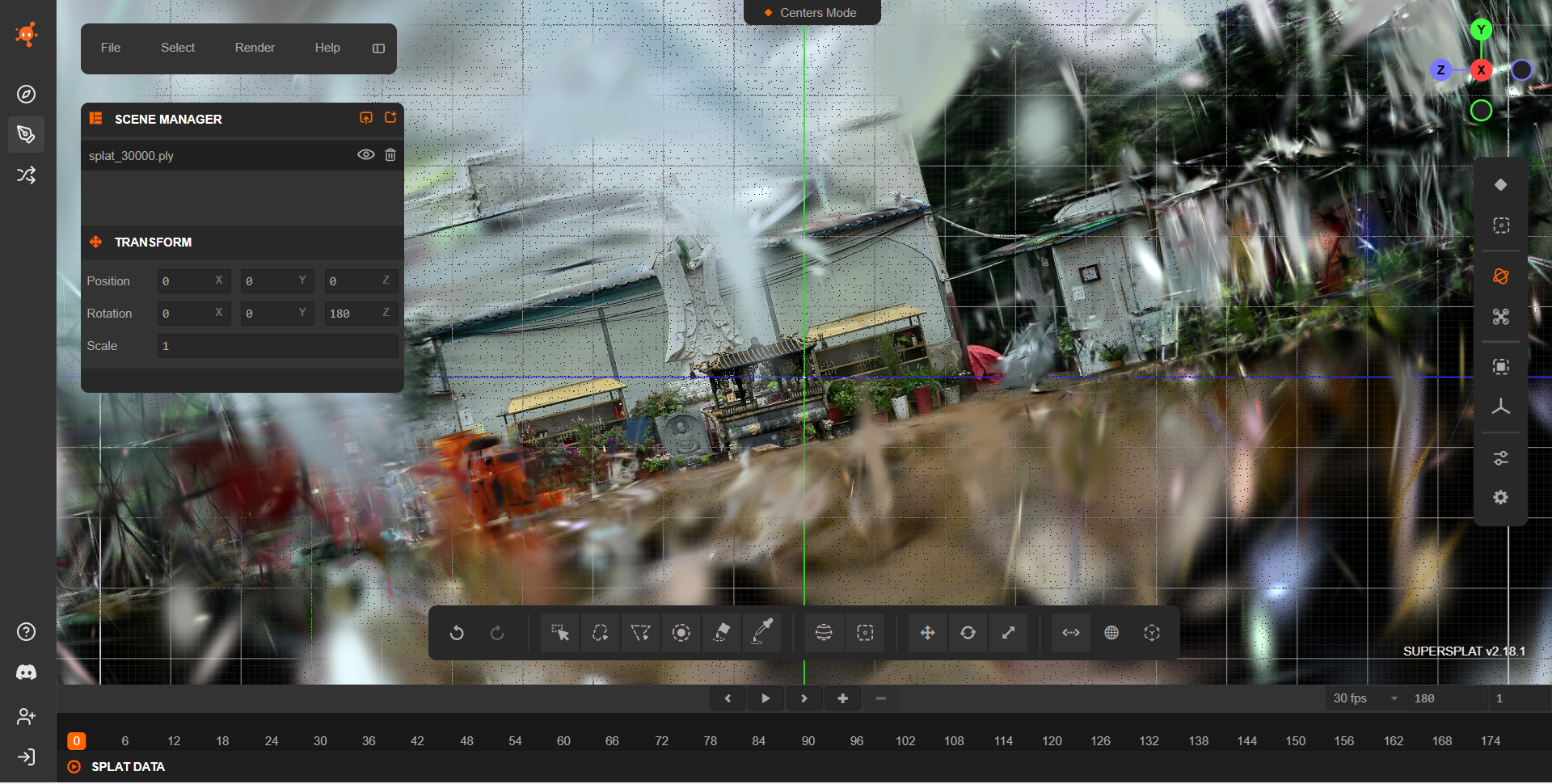
Task: Delete splat_30000.ply with trash icon
Action: coord(390,155)
